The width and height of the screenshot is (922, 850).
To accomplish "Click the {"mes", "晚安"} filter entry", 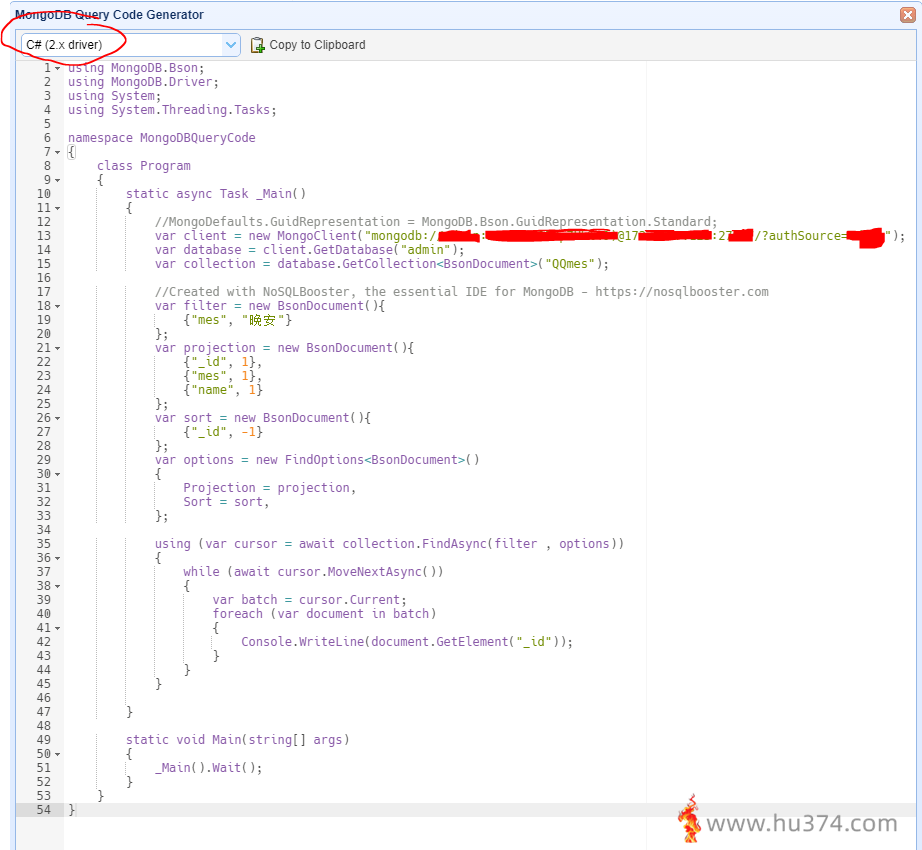I will click(238, 320).
